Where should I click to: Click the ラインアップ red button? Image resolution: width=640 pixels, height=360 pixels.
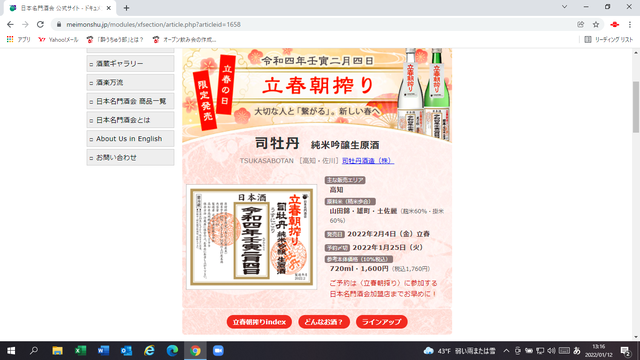pos(382,322)
